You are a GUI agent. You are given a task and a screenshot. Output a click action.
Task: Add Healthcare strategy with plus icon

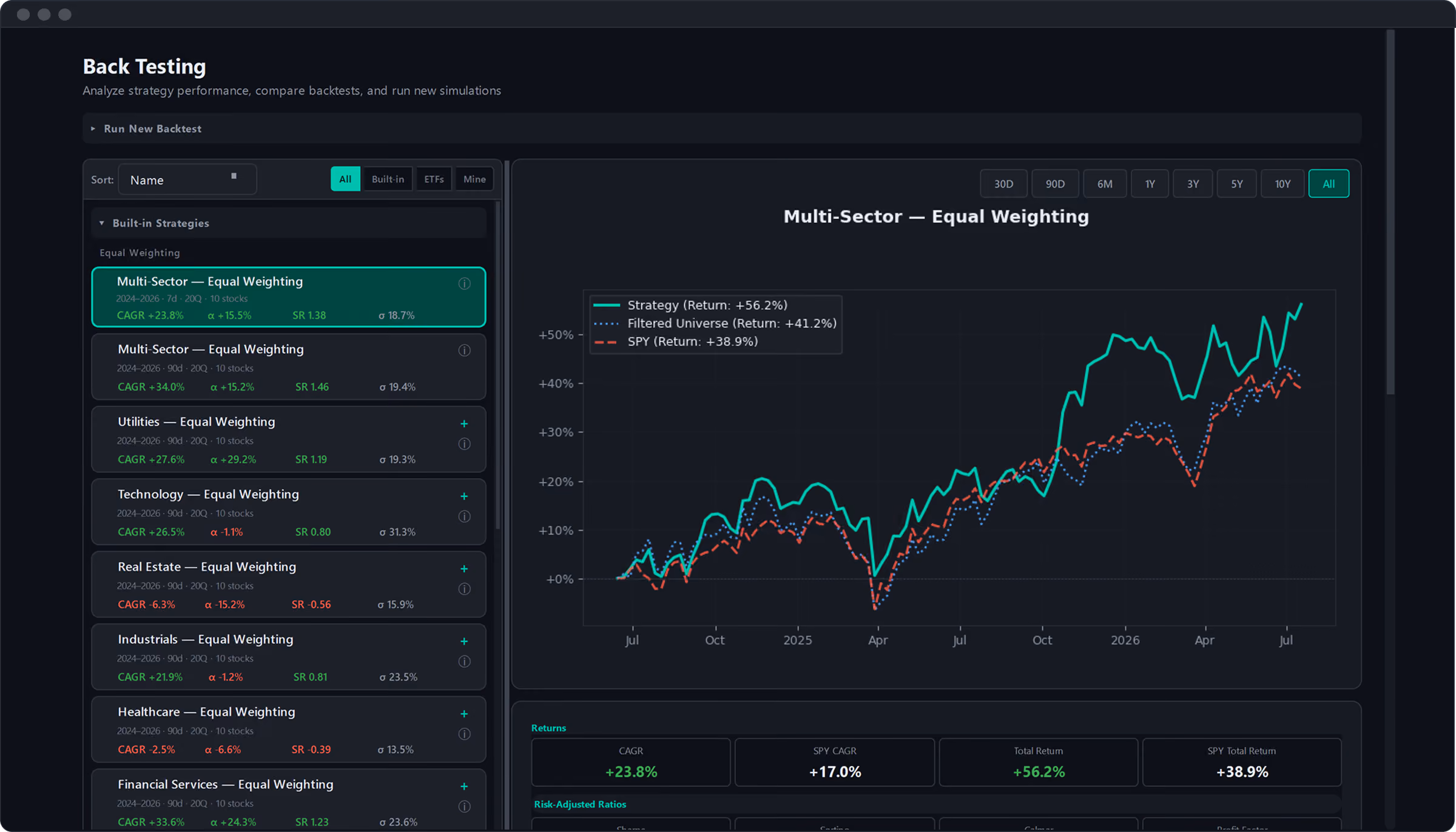click(x=464, y=714)
